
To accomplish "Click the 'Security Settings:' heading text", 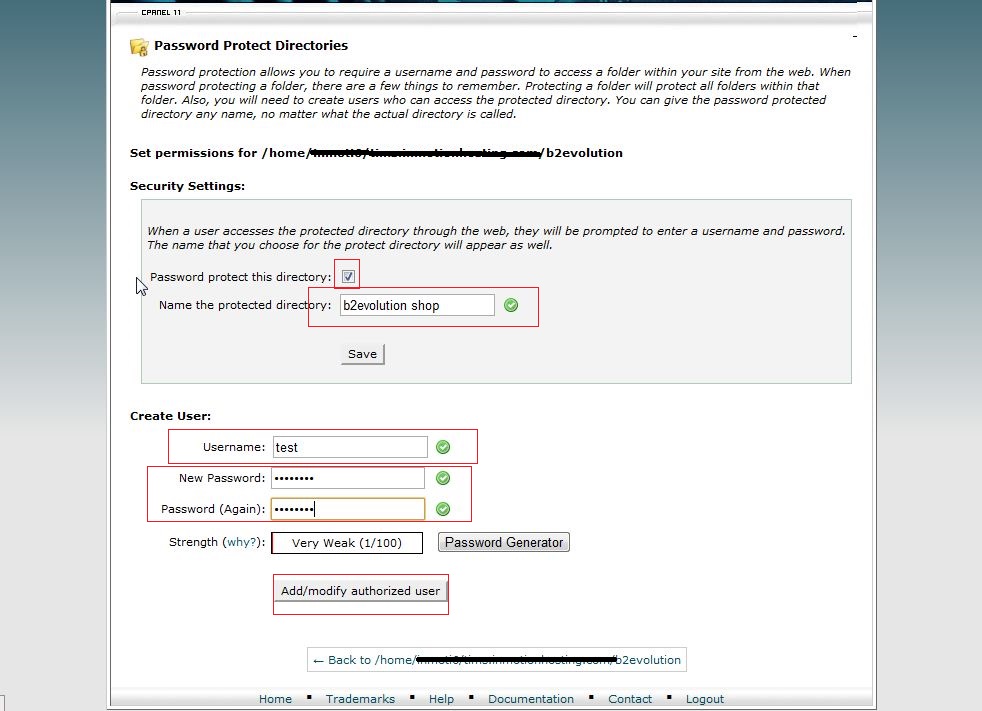I will tap(187, 186).
